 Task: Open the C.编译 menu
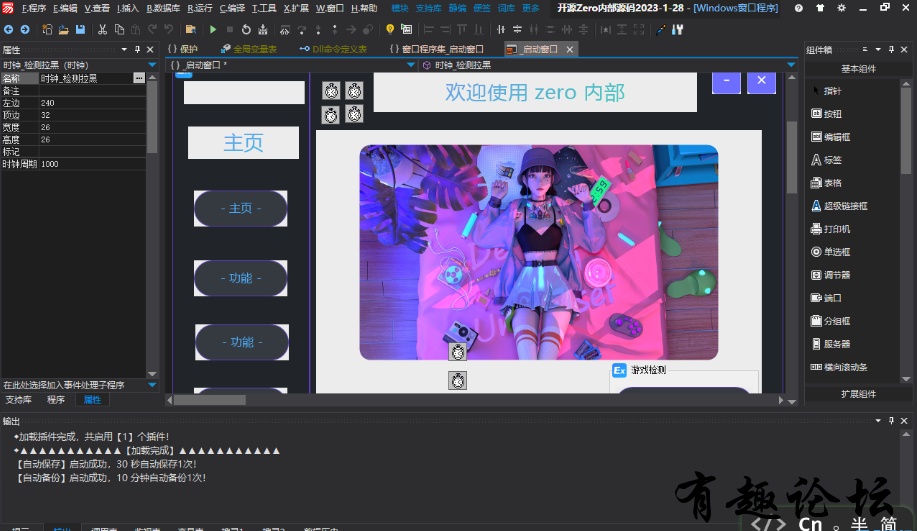232,8
